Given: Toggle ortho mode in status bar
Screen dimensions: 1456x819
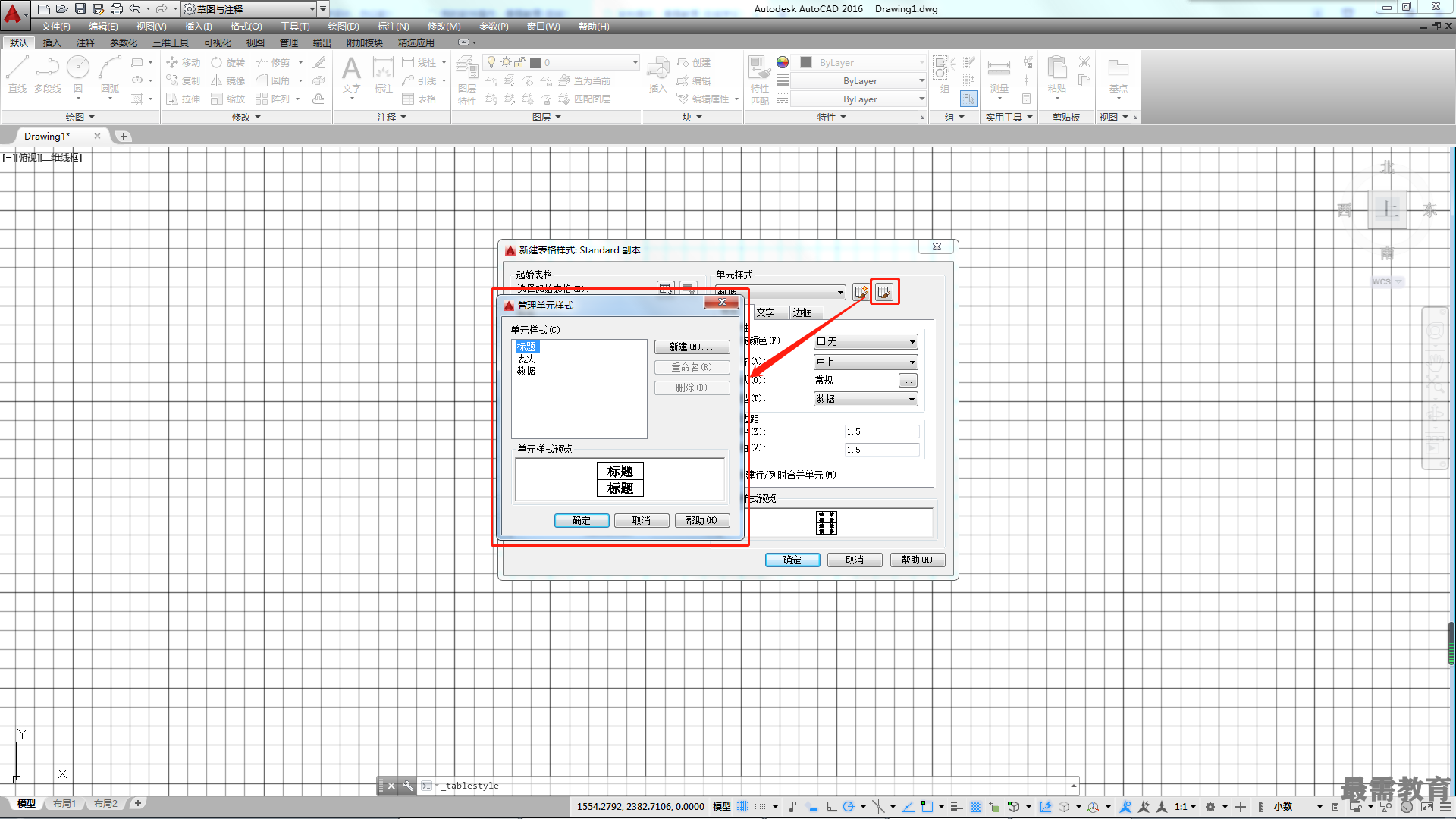Looking at the screenshot, I should click(832, 807).
